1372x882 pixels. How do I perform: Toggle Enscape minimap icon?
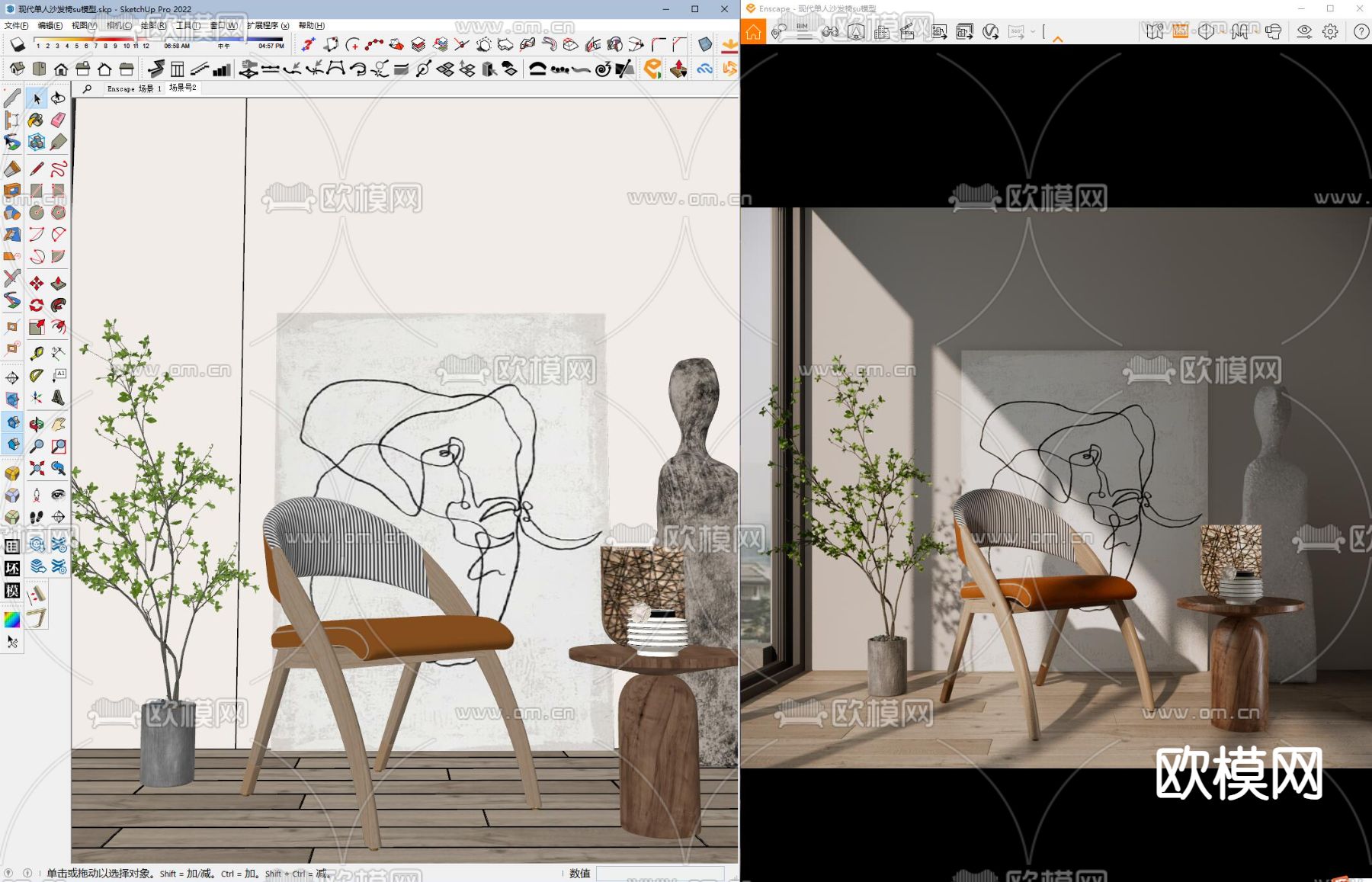[1155, 31]
